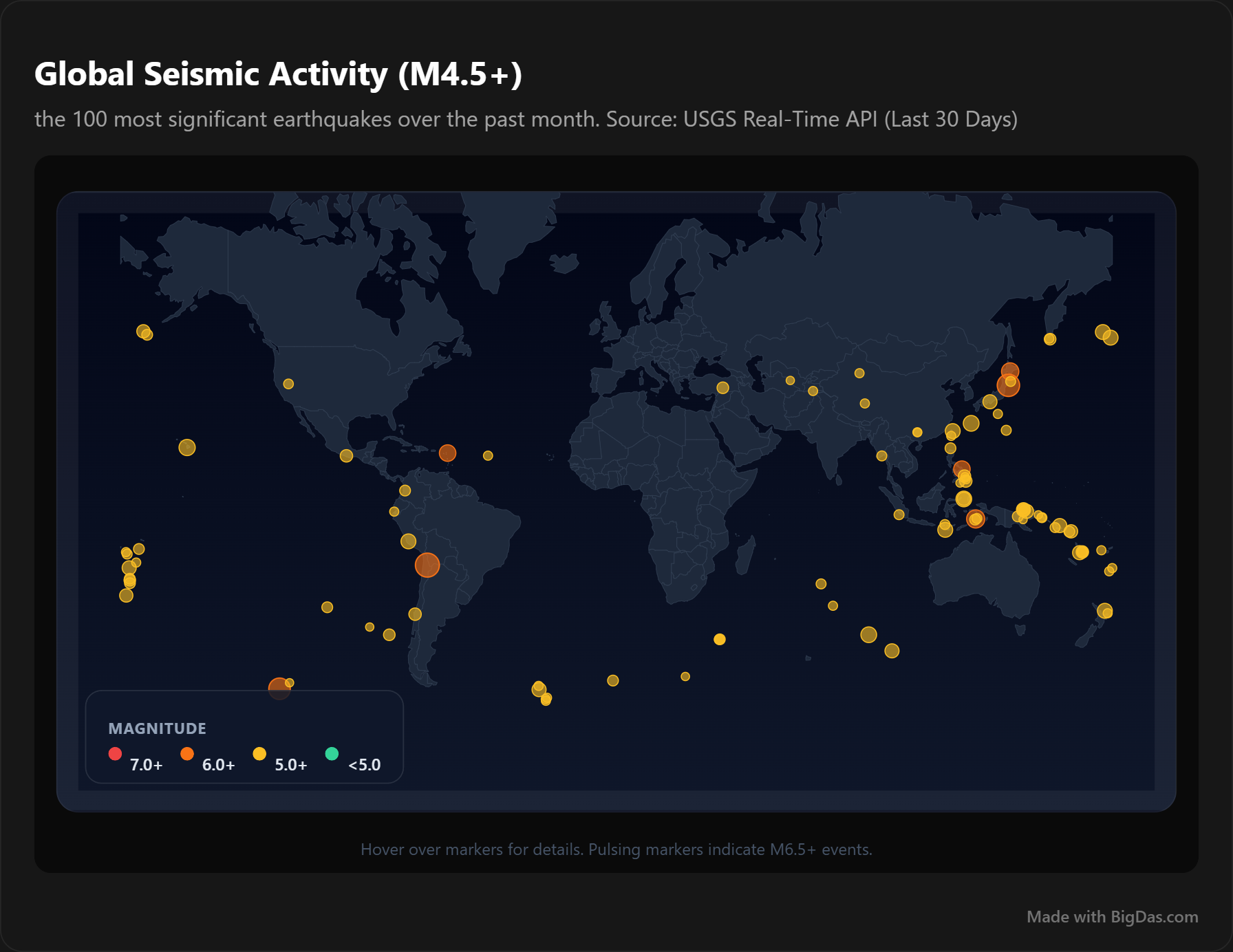Screen dimensions: 1233x952
Task: Click the Global Seismic Activity (M4.5+) title
Action: click(x=278, y=74)
